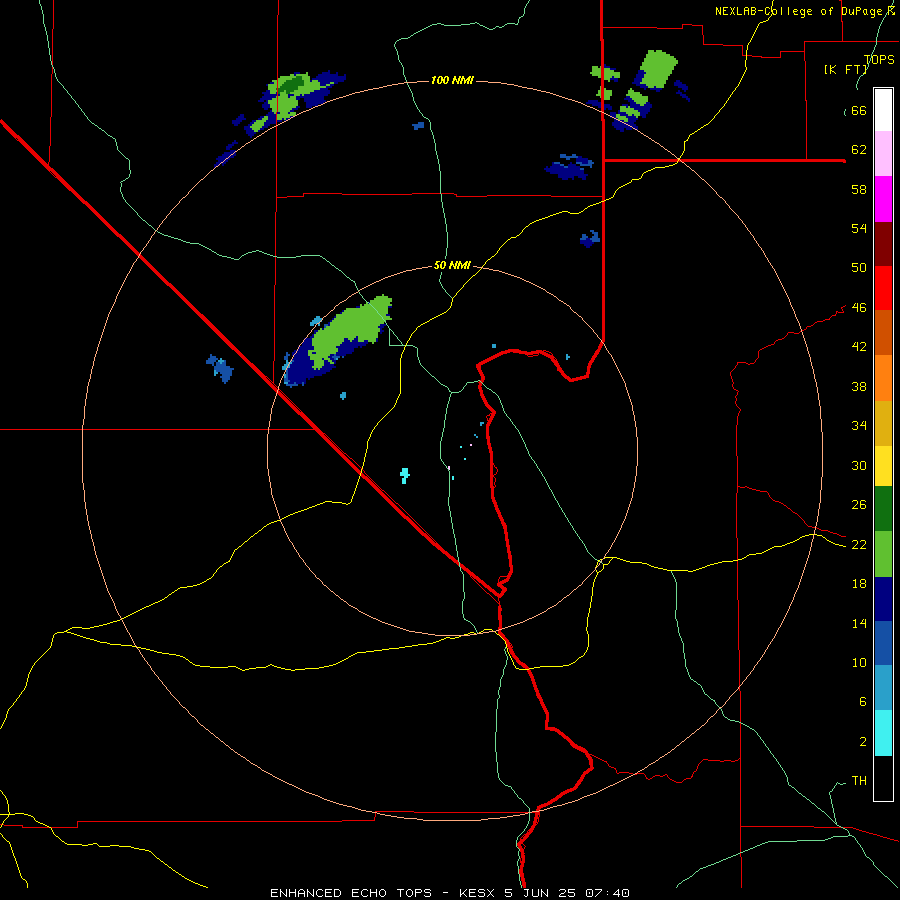Click the KESX radar site identifier

tap(478, 893)
